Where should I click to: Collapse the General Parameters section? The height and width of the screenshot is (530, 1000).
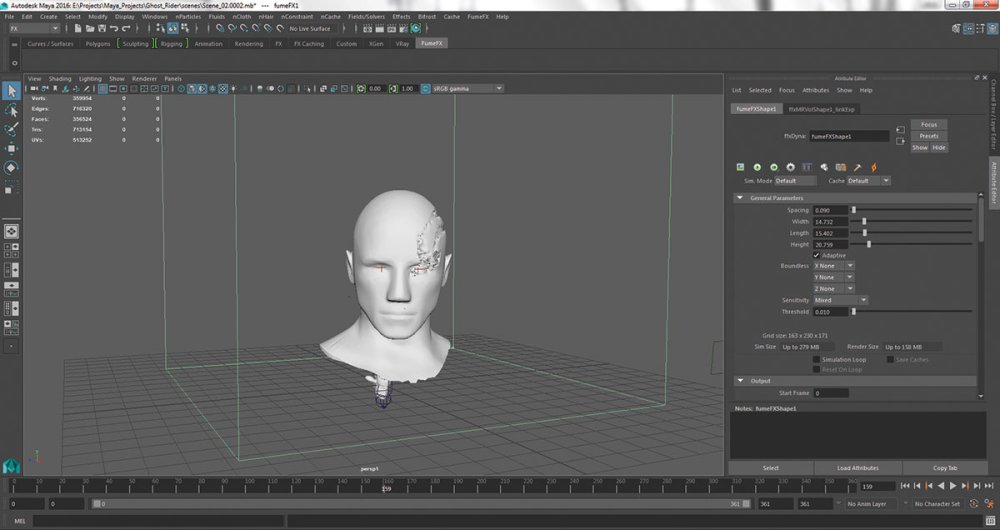(x=740, y=198)
